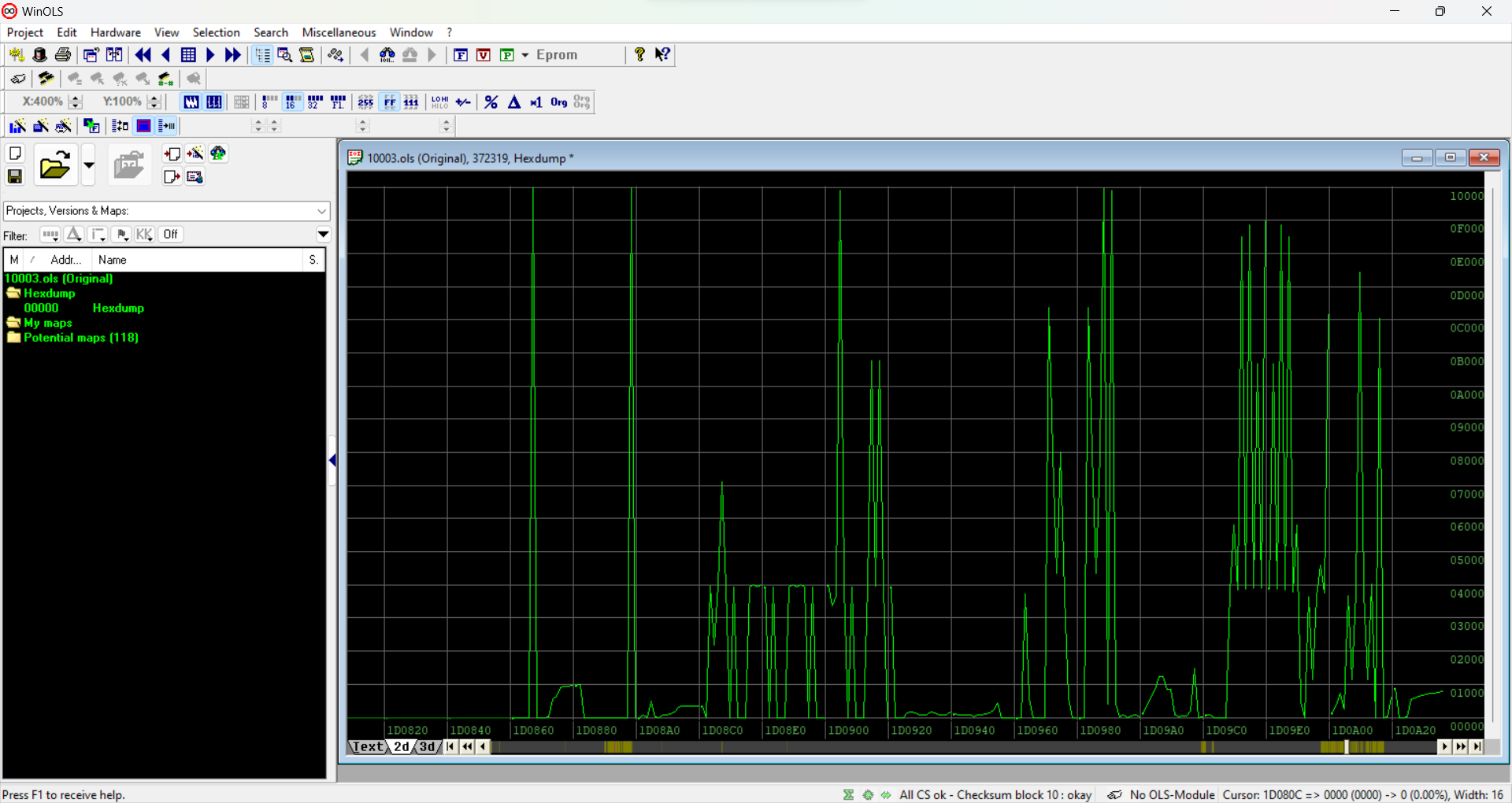Click the red V version icon

pyautogui.click(x=484, y=55)
